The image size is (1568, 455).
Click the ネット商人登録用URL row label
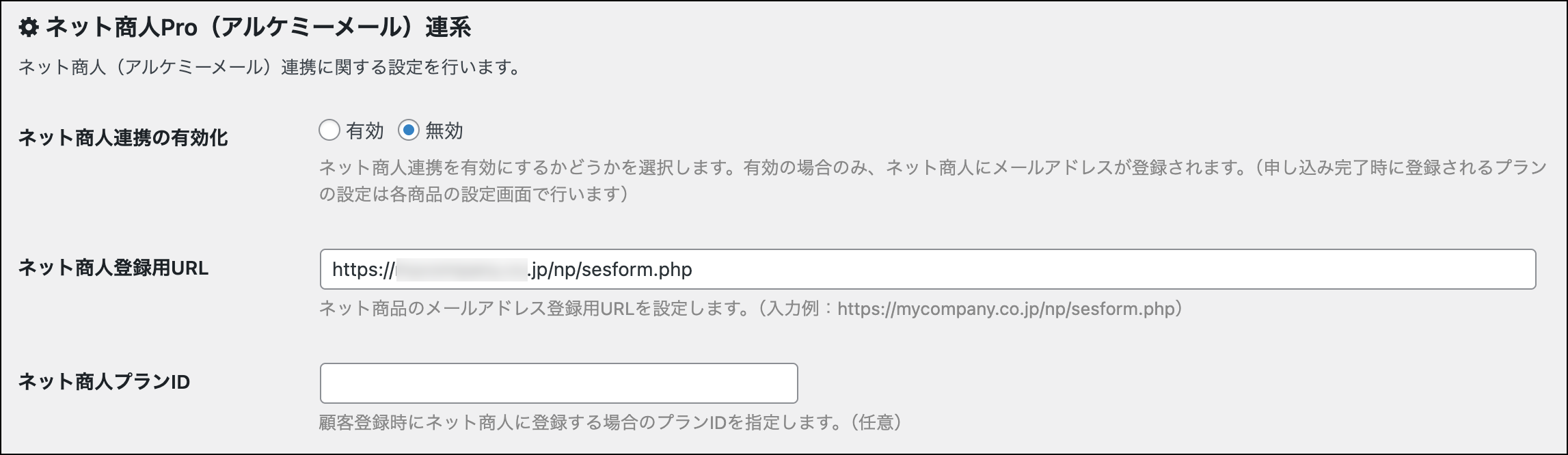[113, 268]
